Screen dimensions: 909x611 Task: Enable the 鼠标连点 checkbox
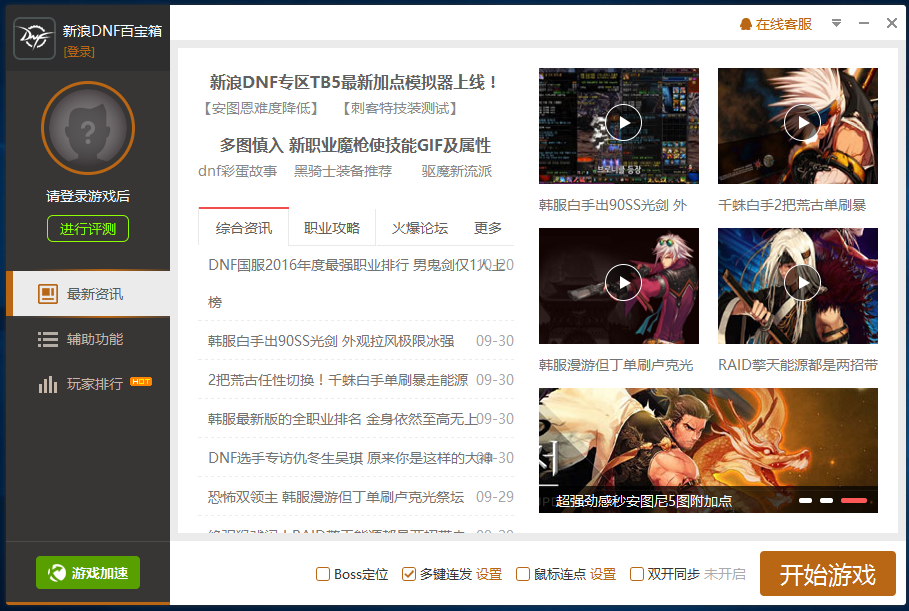point(522,574)
